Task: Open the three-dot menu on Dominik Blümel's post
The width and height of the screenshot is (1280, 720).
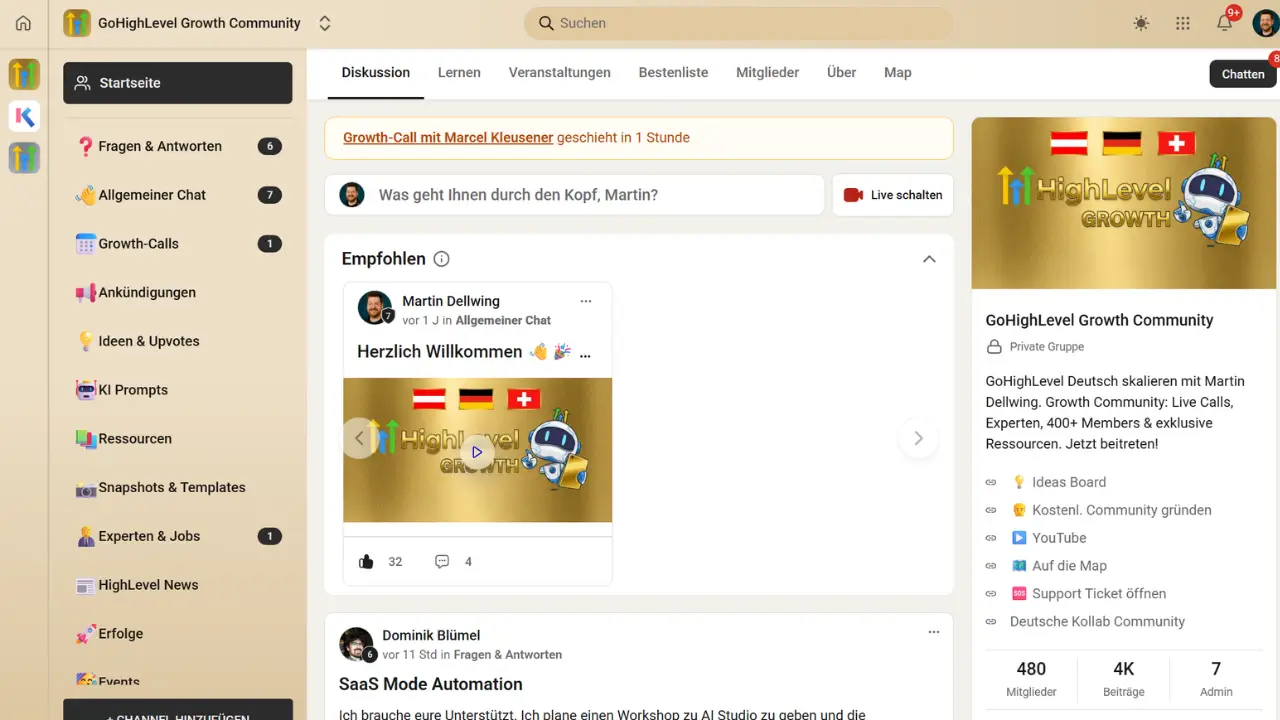Action: pos(934,632)
